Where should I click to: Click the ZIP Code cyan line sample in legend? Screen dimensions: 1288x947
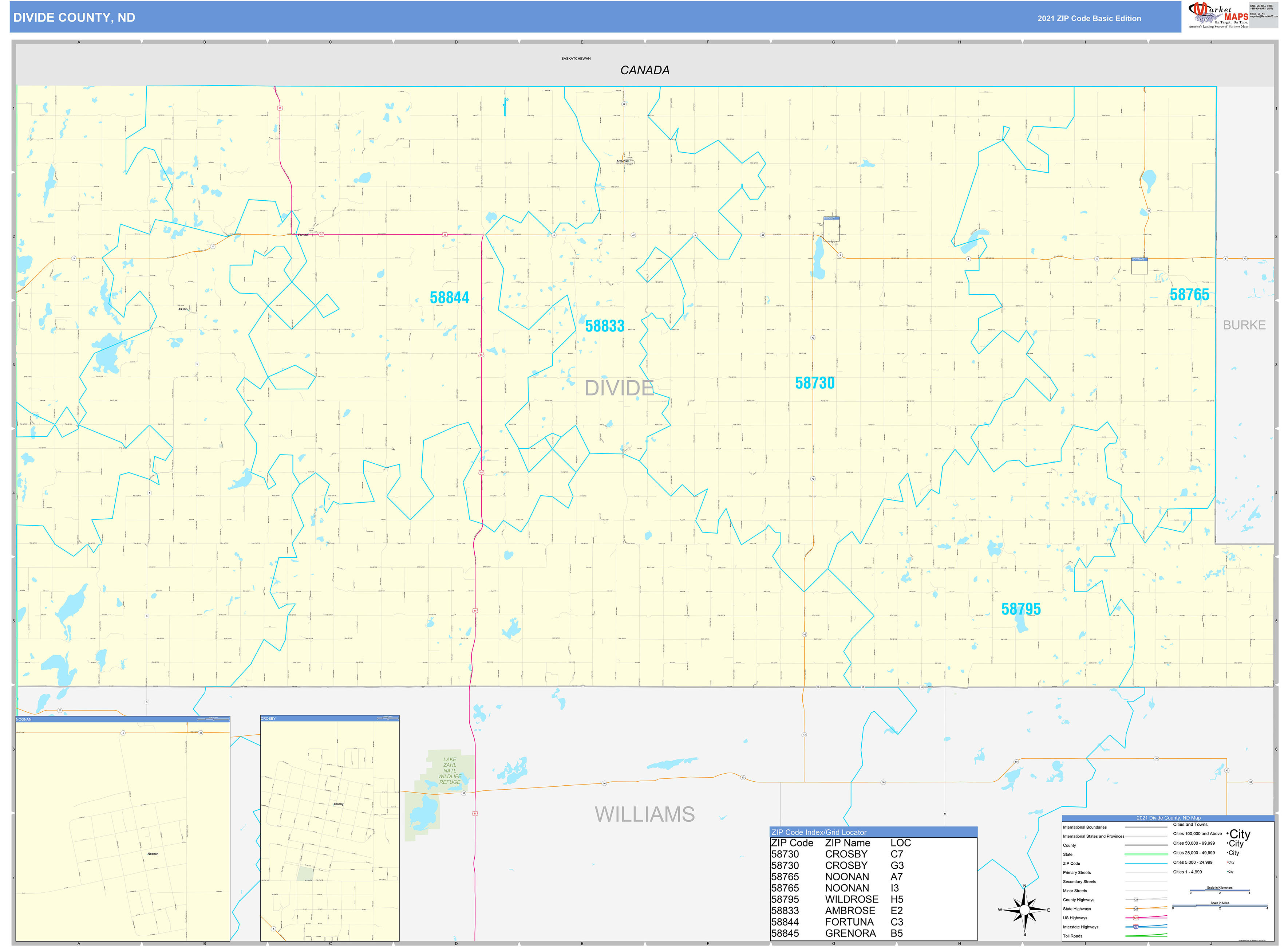(1146, 863)
